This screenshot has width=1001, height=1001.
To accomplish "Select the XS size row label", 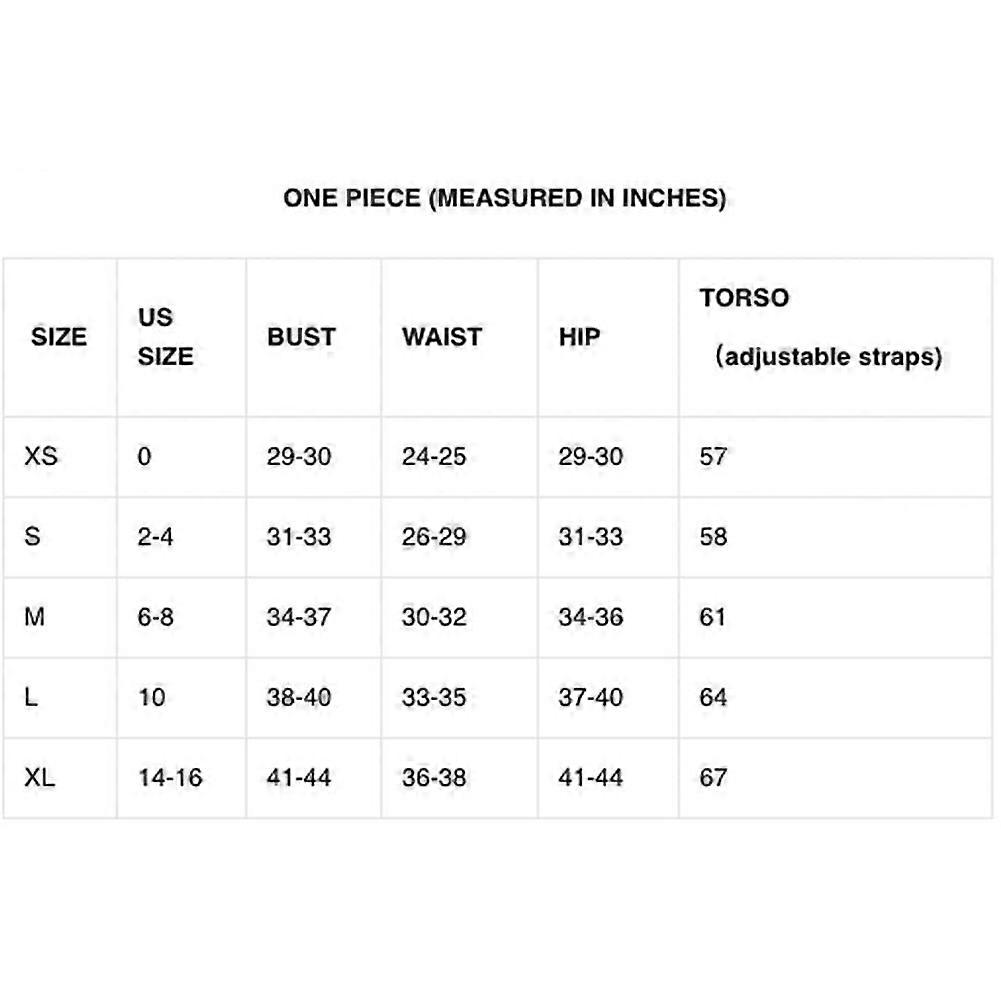I will [41, 456].
